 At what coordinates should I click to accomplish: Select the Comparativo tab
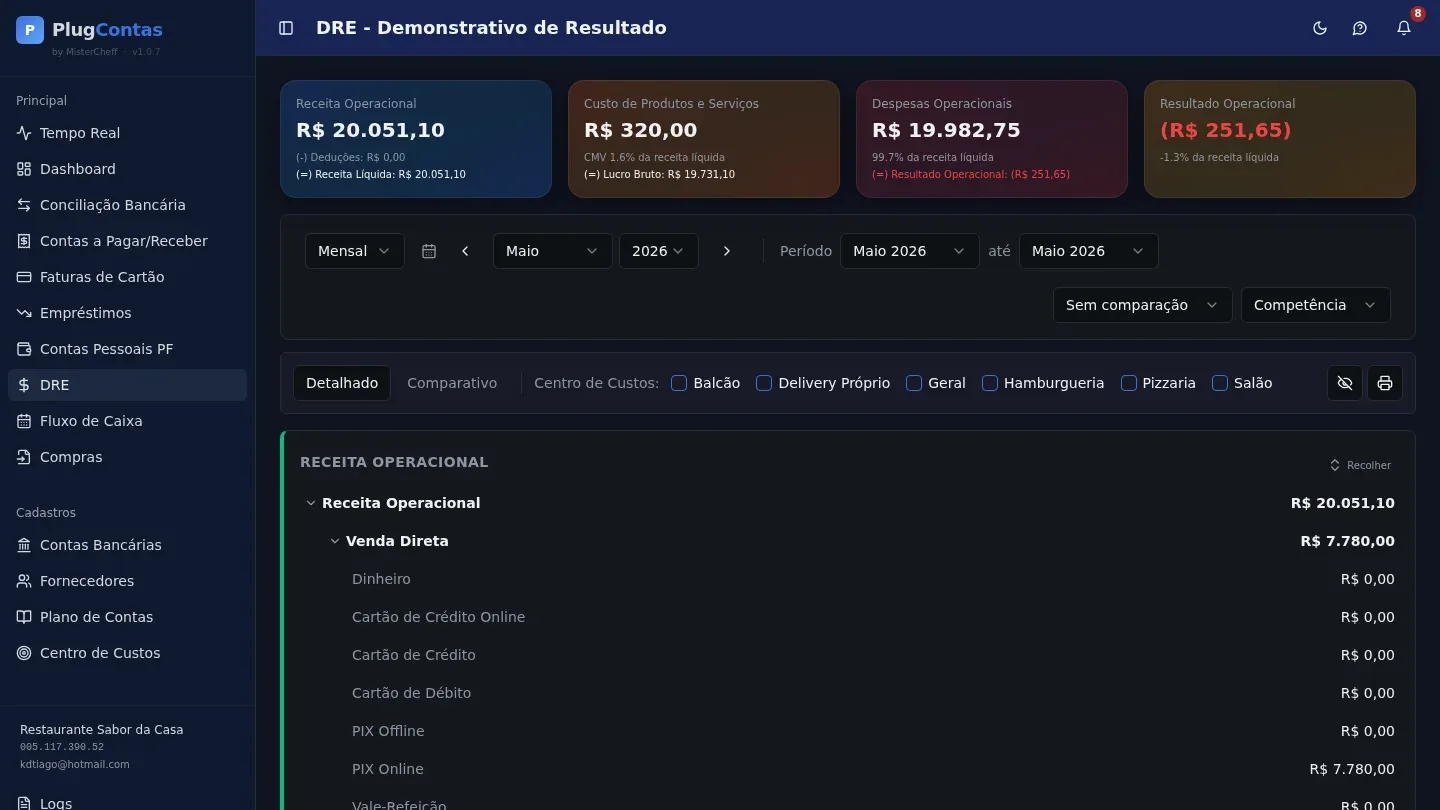coord(452,383)
